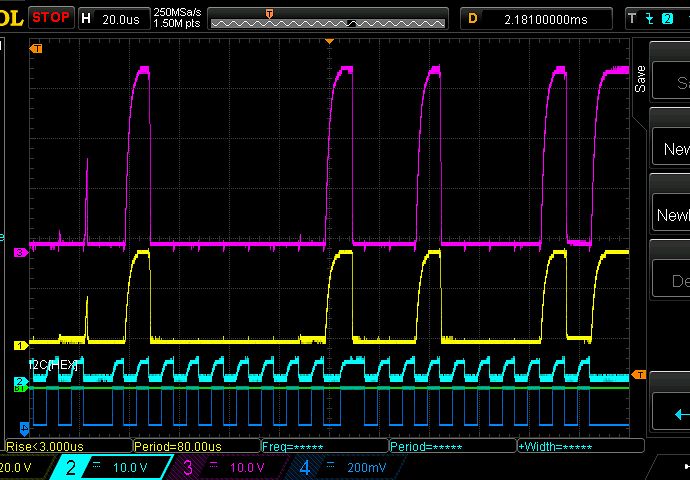Select the H 20.0us horizontal timebase readout
Screen dimensions: 690x480
tap(114, 18)
